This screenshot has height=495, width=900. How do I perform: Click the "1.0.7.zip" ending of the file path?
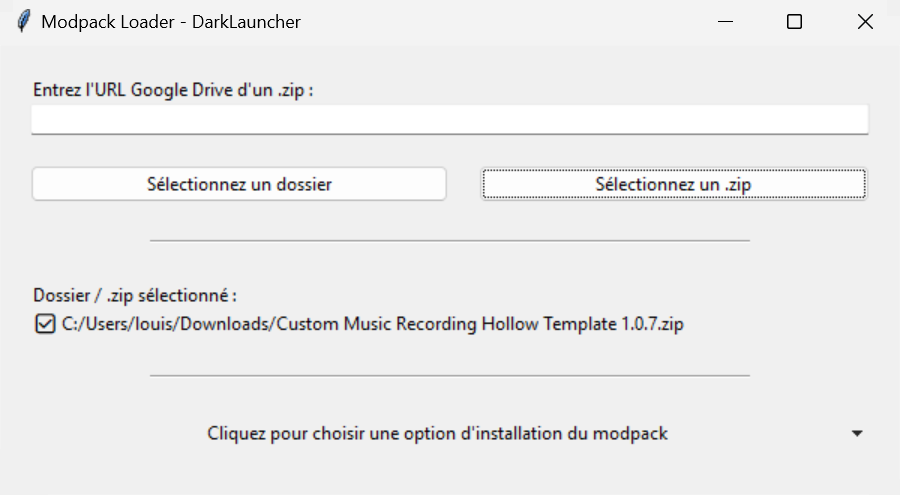tap(649, 324)
